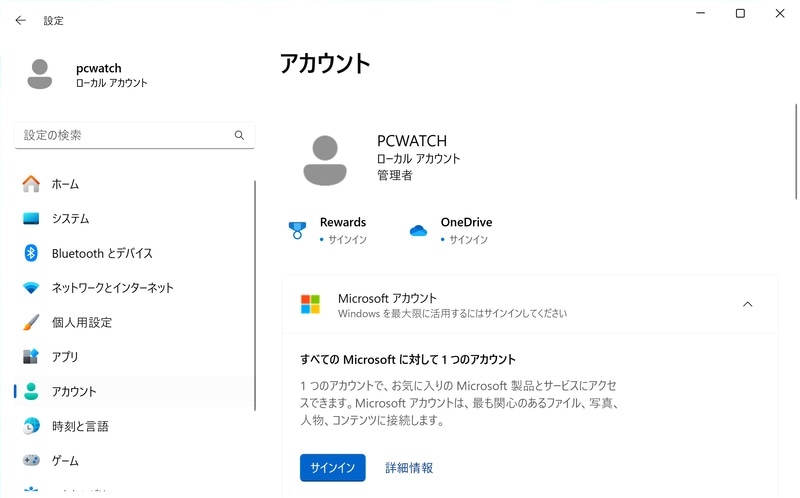Open the 詳細情報 link
Viewport: 800px width, 498px height.
coord(409,467)
